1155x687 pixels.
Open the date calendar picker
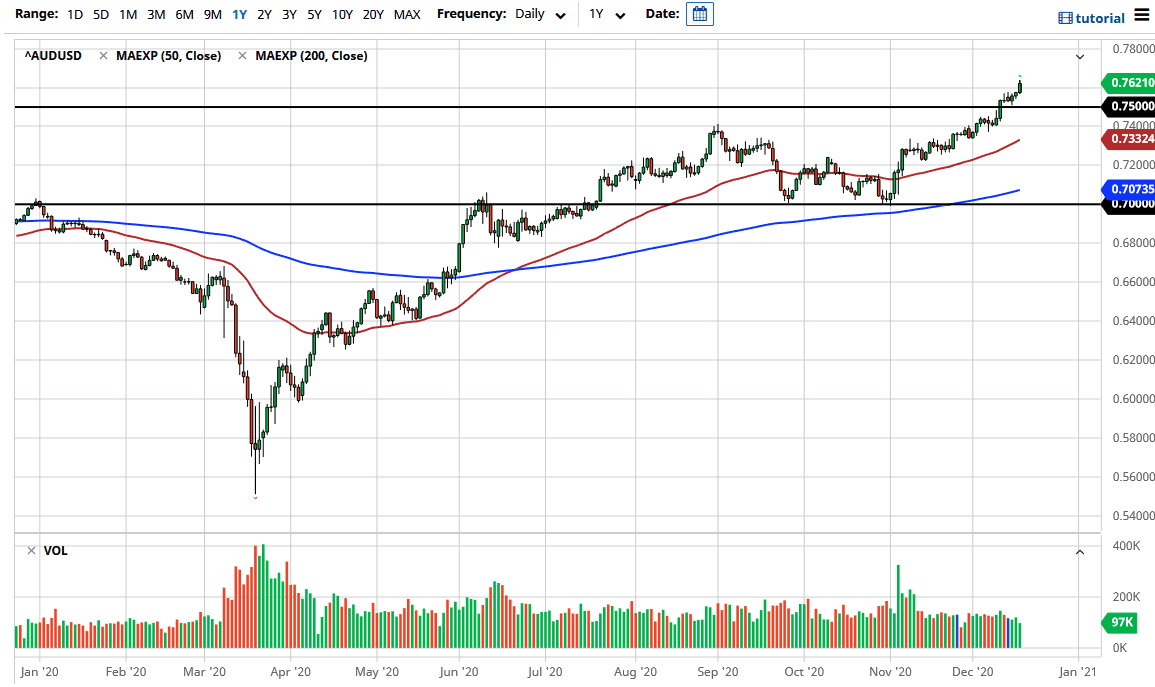699,14
